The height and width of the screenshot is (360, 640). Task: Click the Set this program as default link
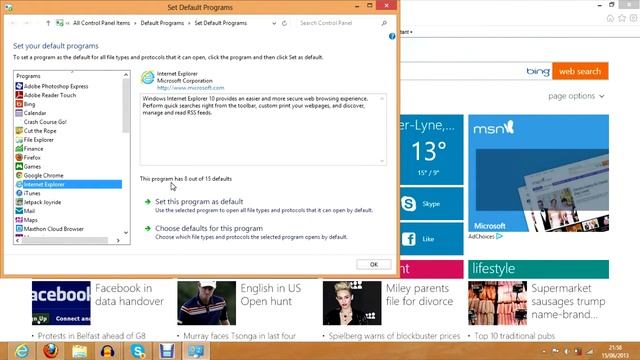pos(199,202)
